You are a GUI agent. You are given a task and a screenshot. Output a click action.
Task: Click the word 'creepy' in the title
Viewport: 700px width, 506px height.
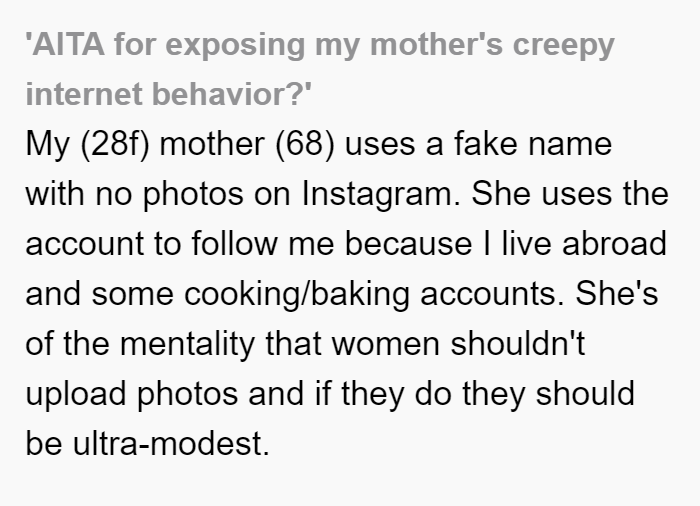point(563,46)
